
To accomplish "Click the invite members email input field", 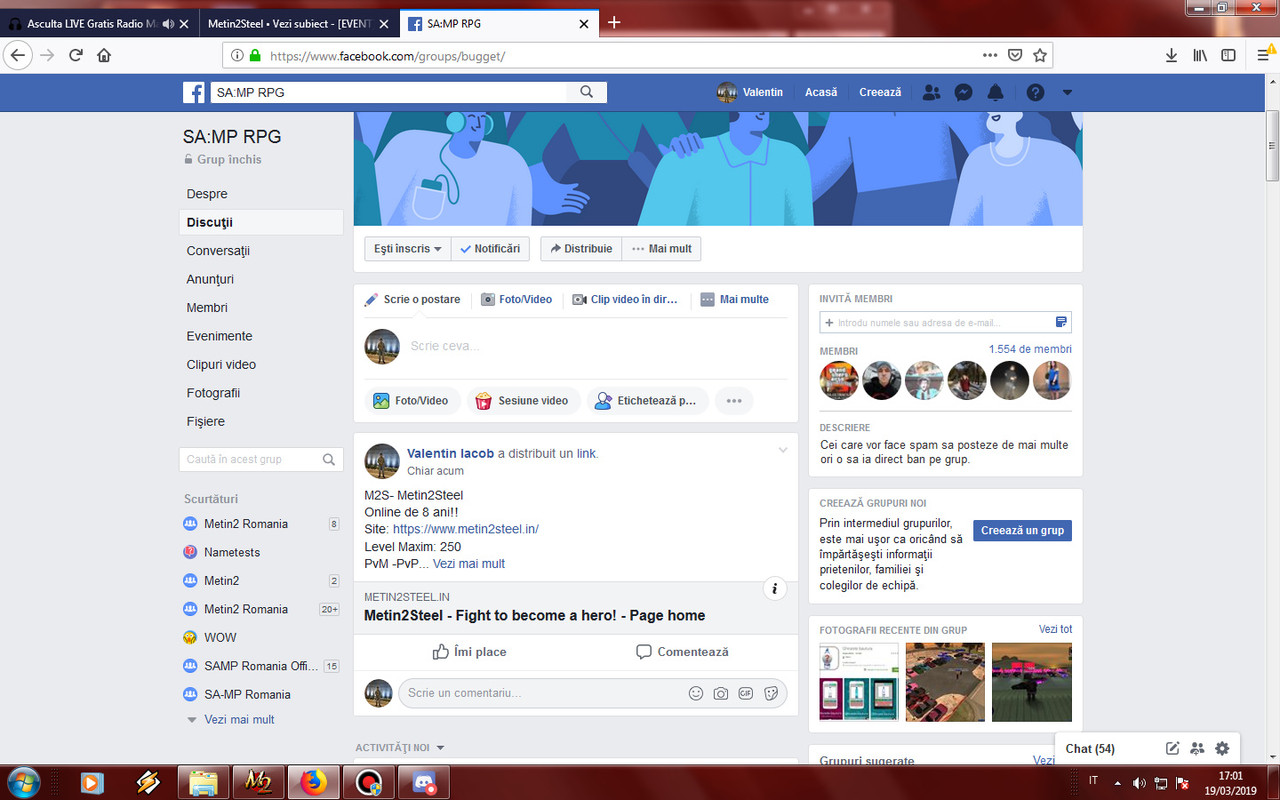I will 945,323.
